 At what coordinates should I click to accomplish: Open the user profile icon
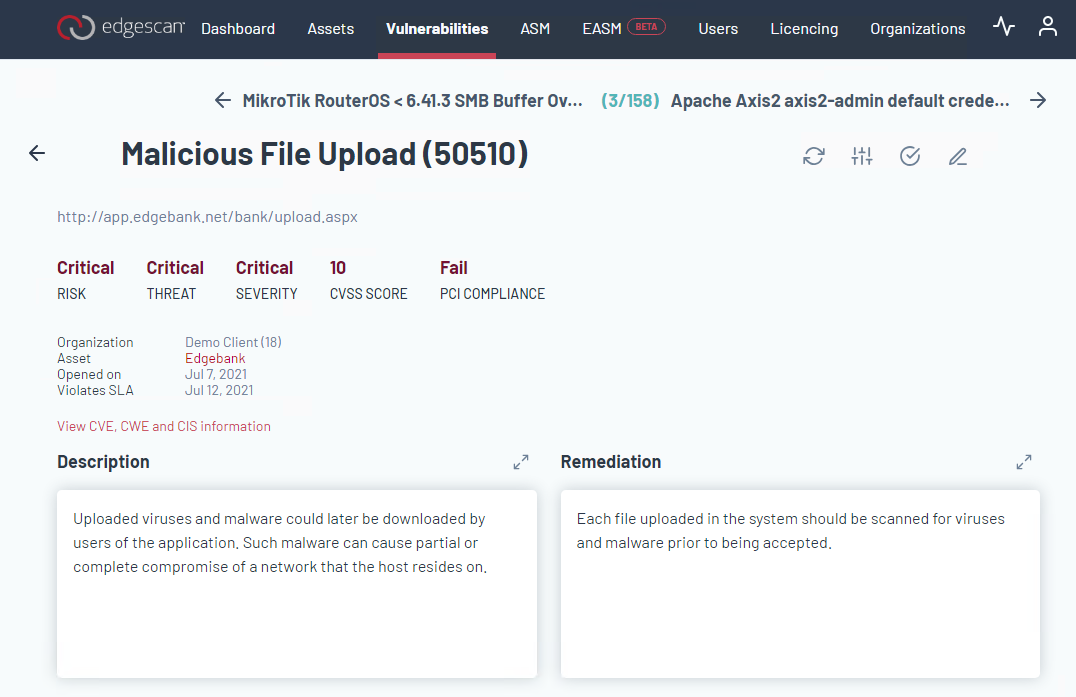1047,27
